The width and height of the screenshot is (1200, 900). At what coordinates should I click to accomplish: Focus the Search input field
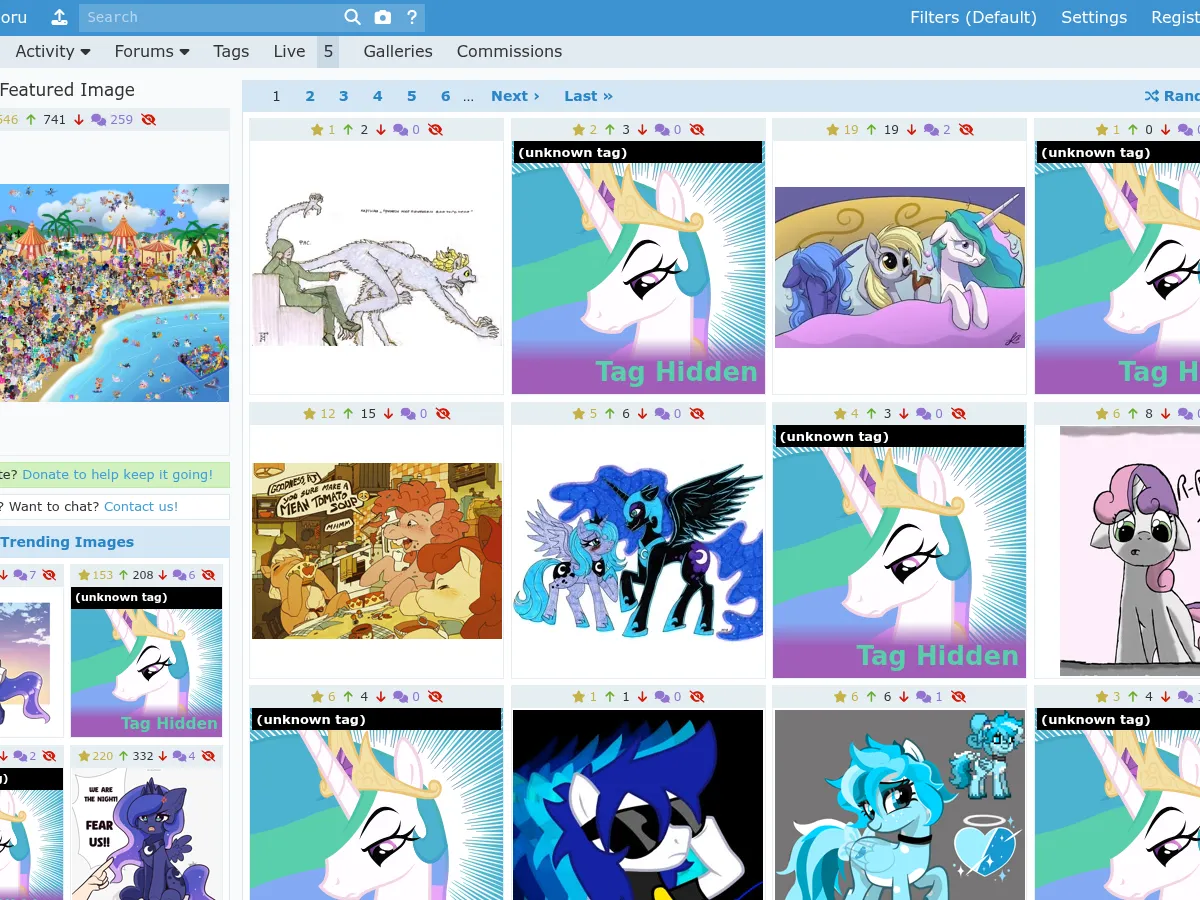208,17
